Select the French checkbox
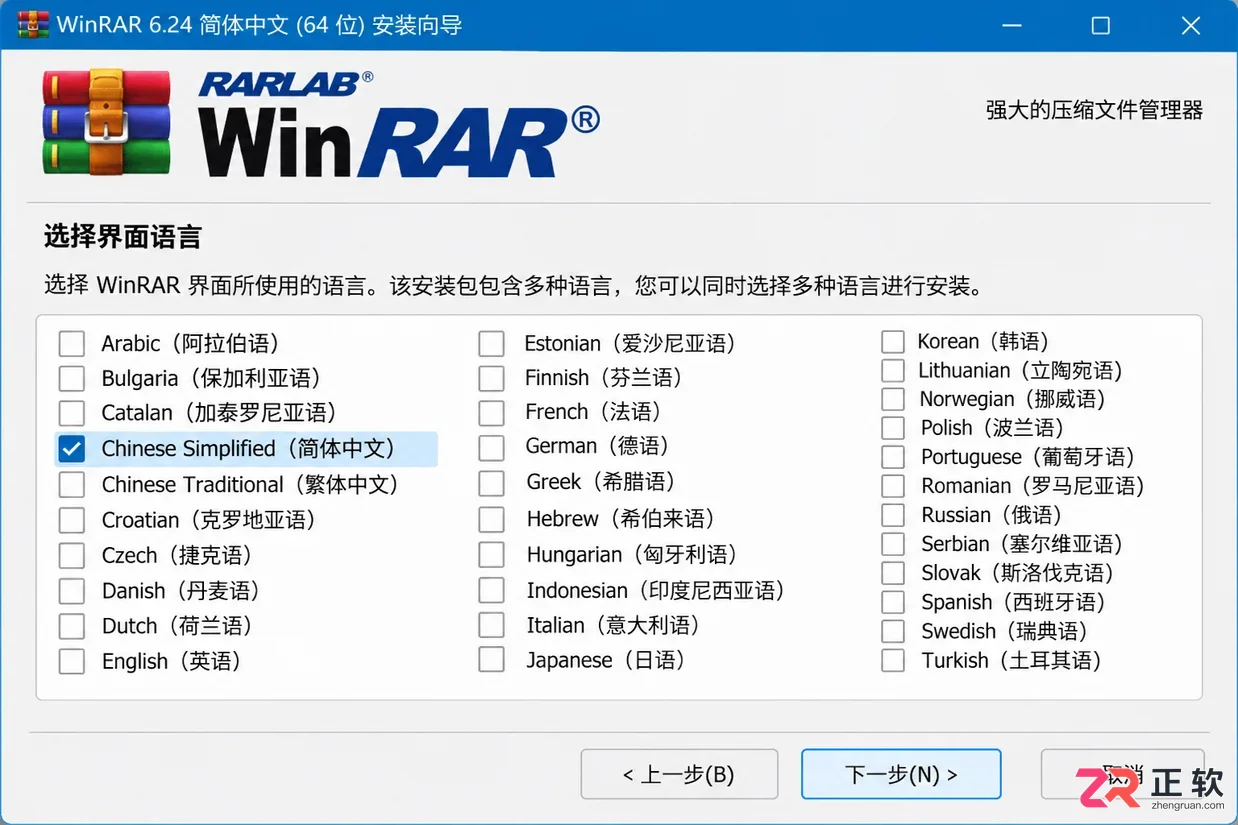This screenshot has height=825, width=1238. [x=491, y=412]
